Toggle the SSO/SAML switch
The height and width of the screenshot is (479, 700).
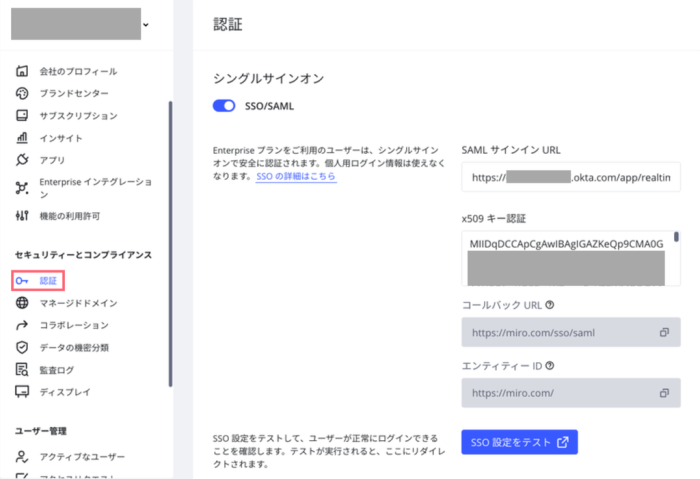(225, 106)
